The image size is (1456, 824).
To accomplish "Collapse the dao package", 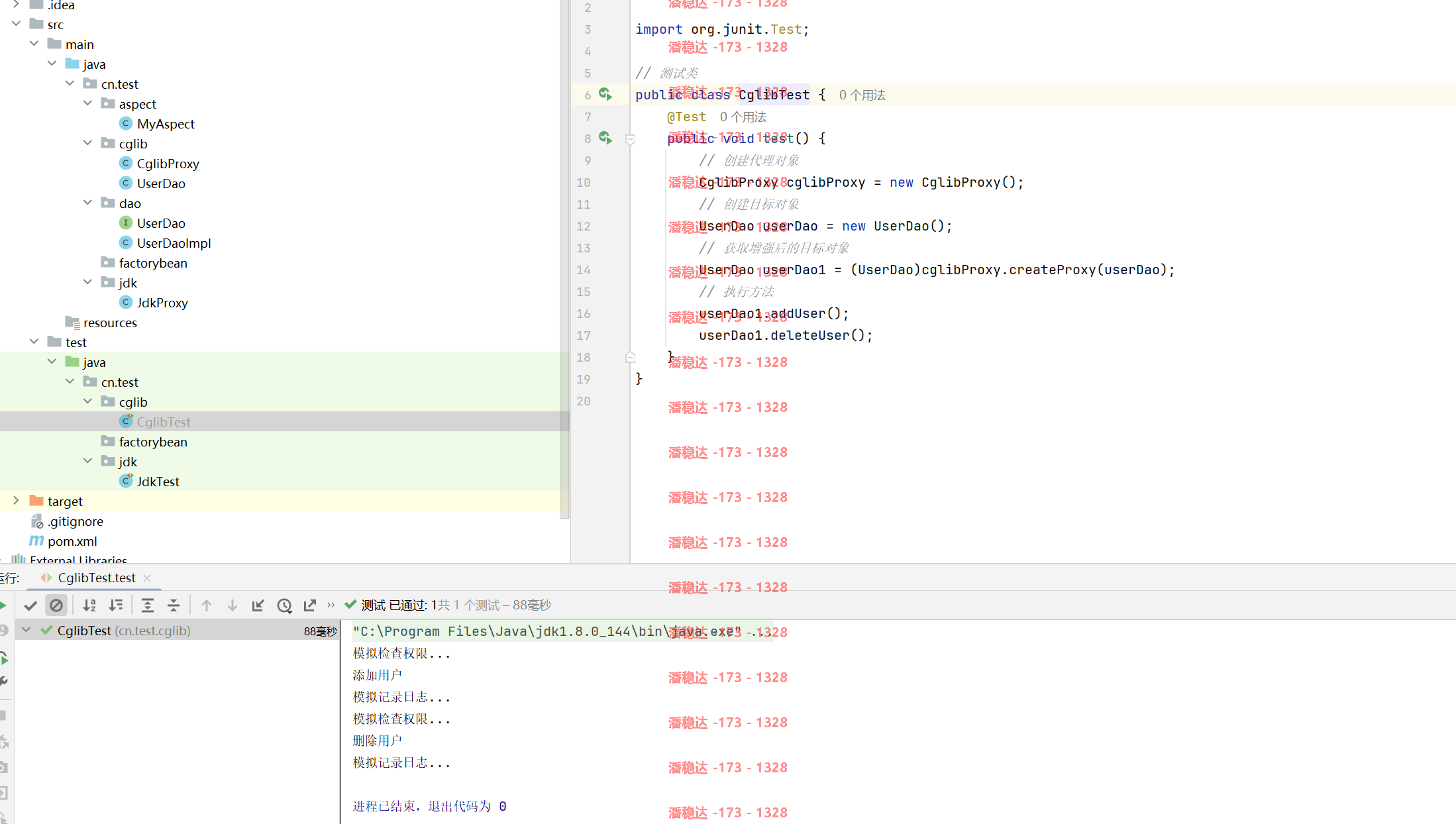I will 87,203.
